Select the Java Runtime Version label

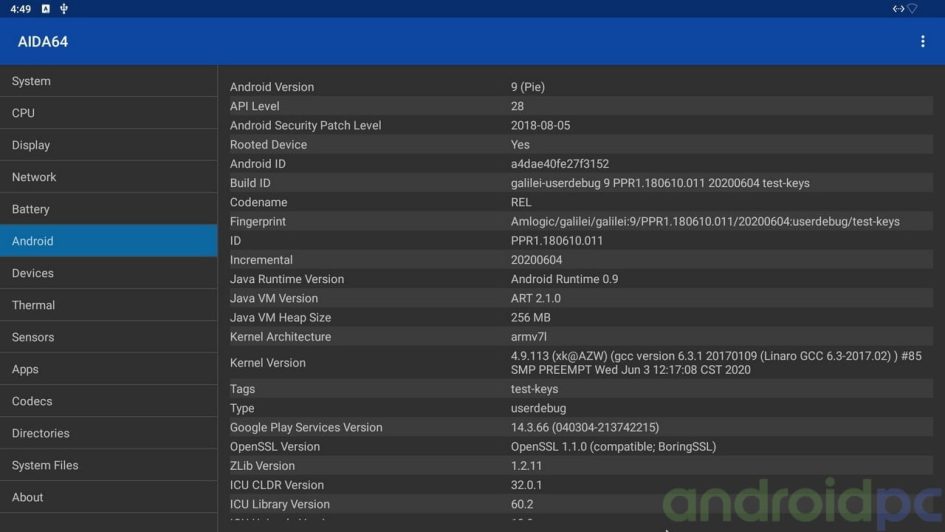coord(287,280)
